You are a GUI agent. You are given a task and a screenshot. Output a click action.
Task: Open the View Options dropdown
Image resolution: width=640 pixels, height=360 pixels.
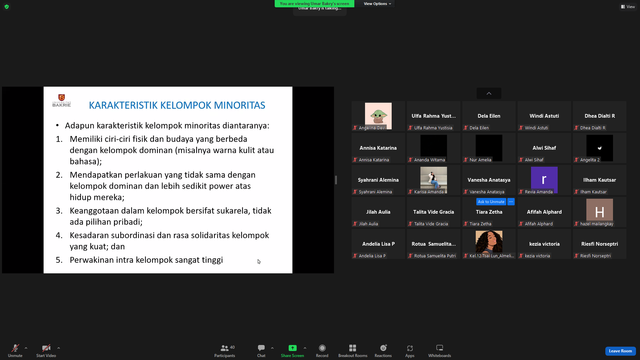(377, 4)
